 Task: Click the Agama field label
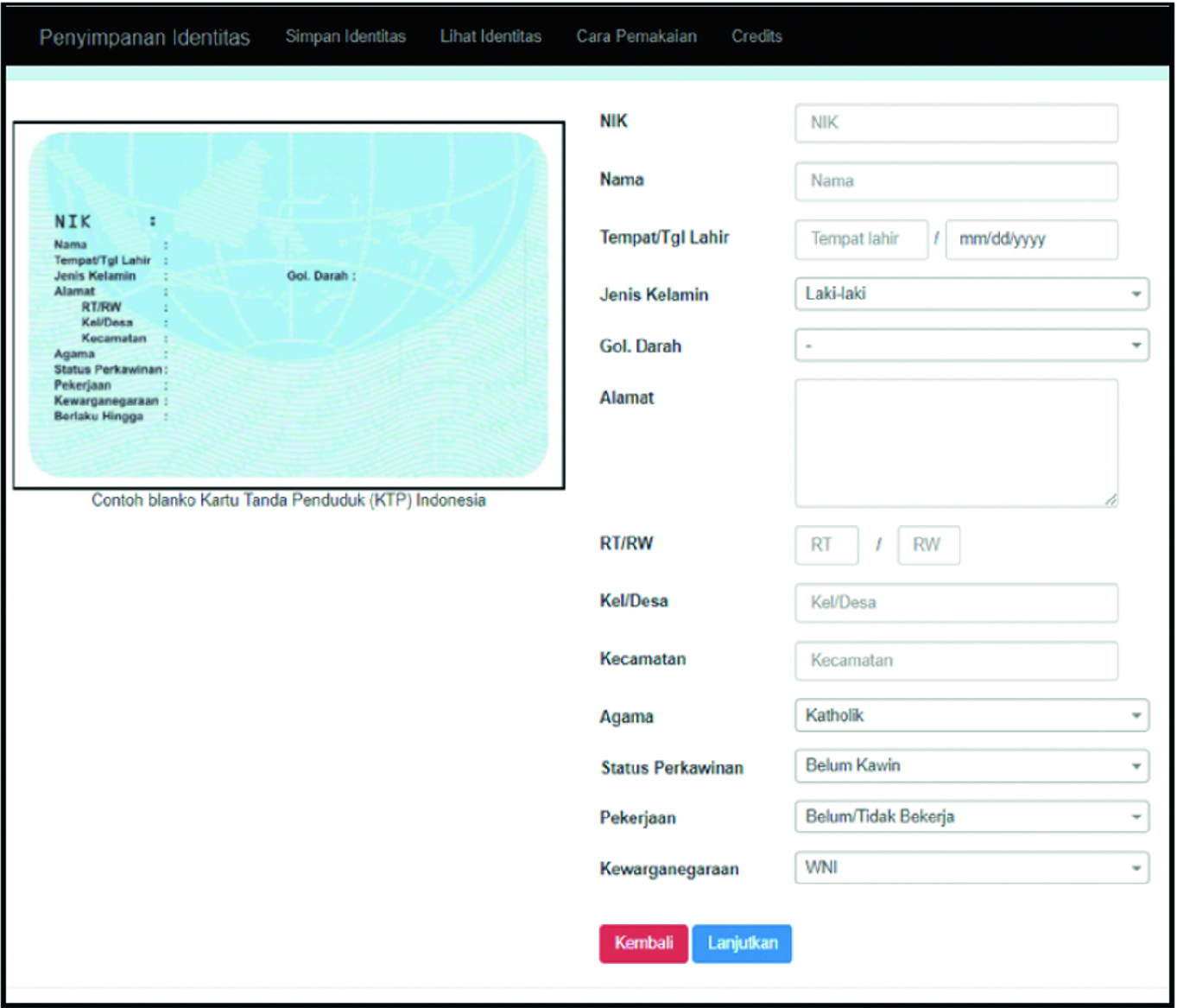click(626, 717)
